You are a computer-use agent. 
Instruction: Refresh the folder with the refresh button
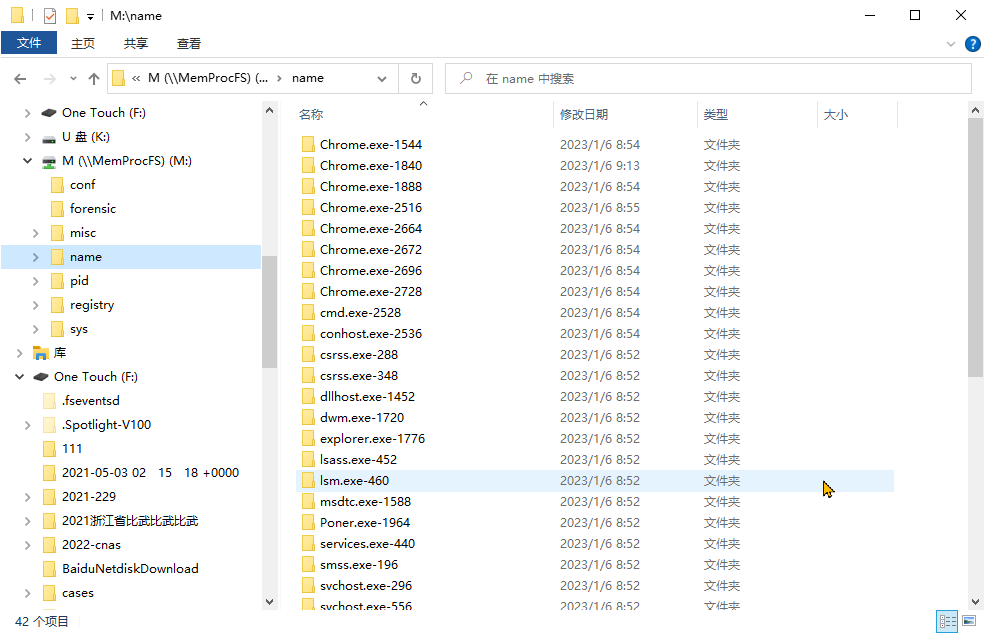[415, 79]
